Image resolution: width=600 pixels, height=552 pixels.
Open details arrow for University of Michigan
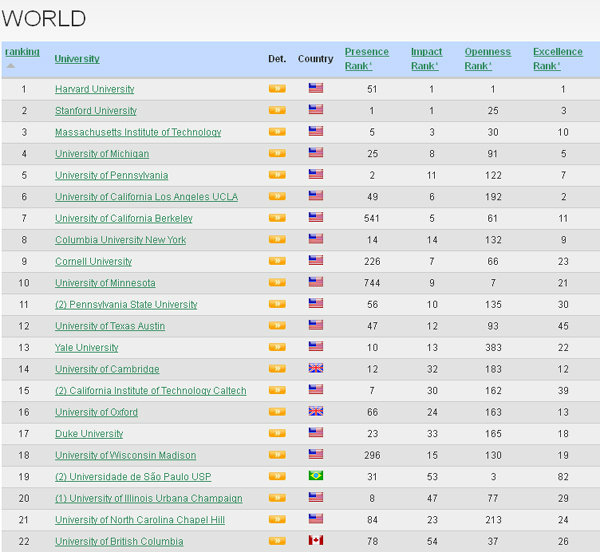[x=277, y=154]
